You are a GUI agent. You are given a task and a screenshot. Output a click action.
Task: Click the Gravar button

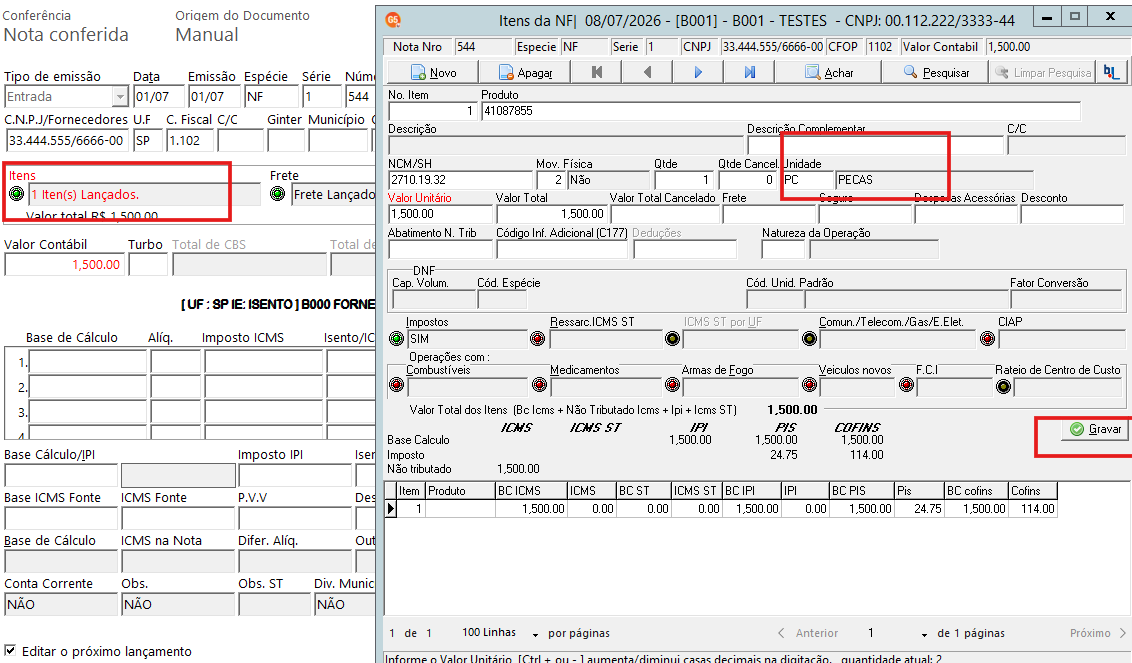pos(1096,429)
